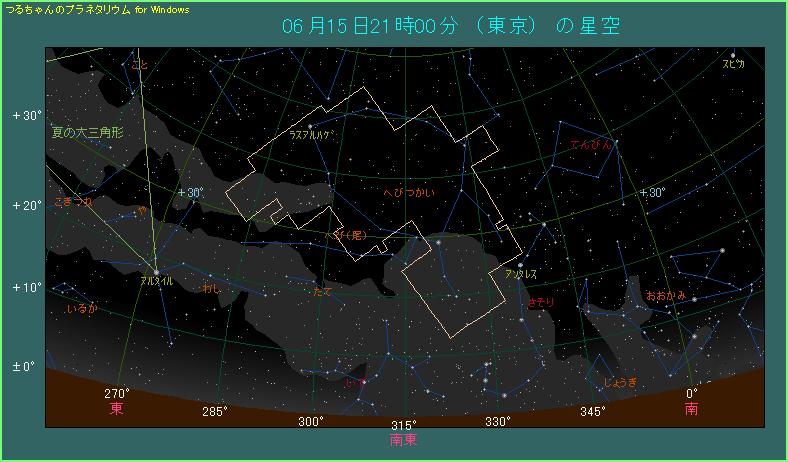Viewport: 788px width, 462px height.
Task: Click the じょうぎ constellation label
Action: [620, 382]
